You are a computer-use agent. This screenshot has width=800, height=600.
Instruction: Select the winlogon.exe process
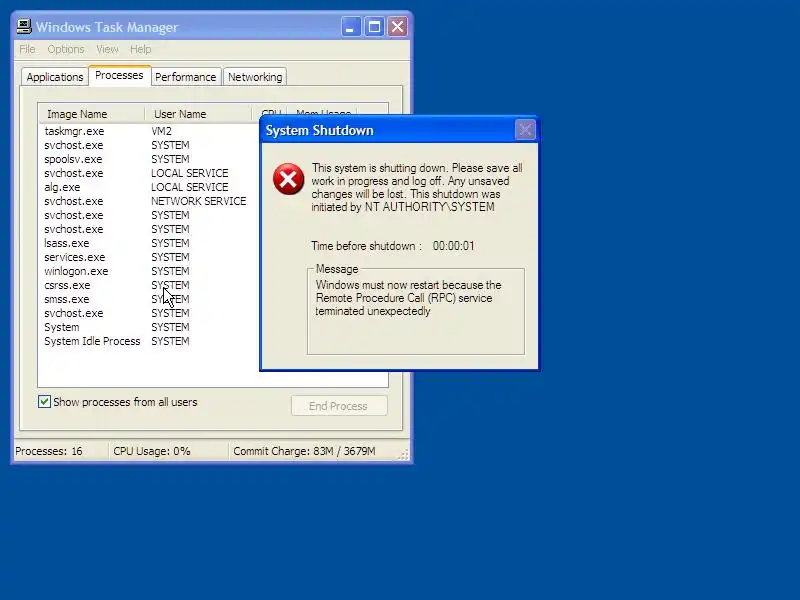[x=151, y=271]
